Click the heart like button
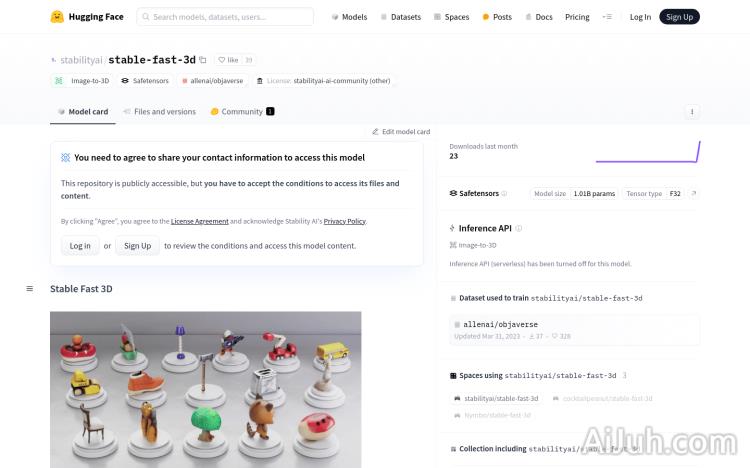 (228, 60)
